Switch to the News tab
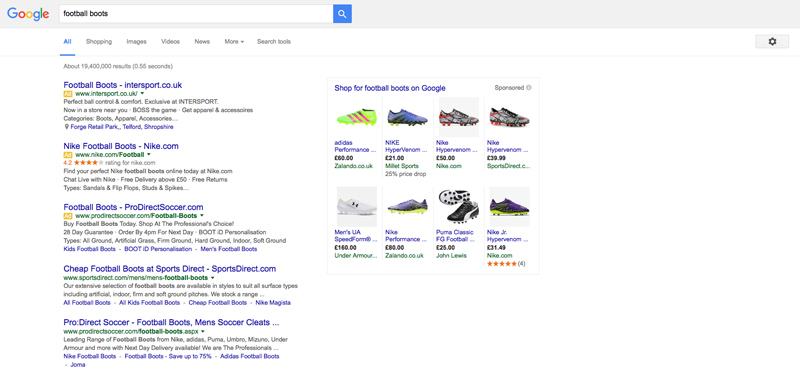This screenshot has height=380, width=800. [202, 42]
